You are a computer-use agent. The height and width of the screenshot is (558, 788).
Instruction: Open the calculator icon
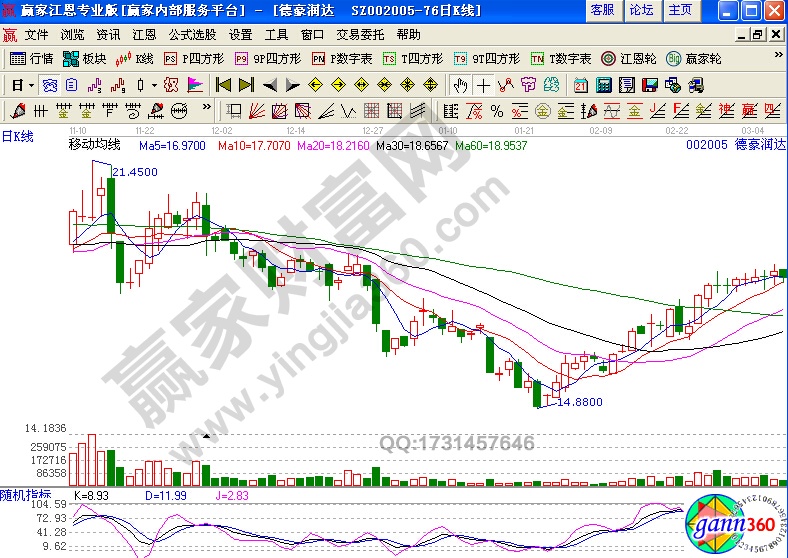click(604, 85)
